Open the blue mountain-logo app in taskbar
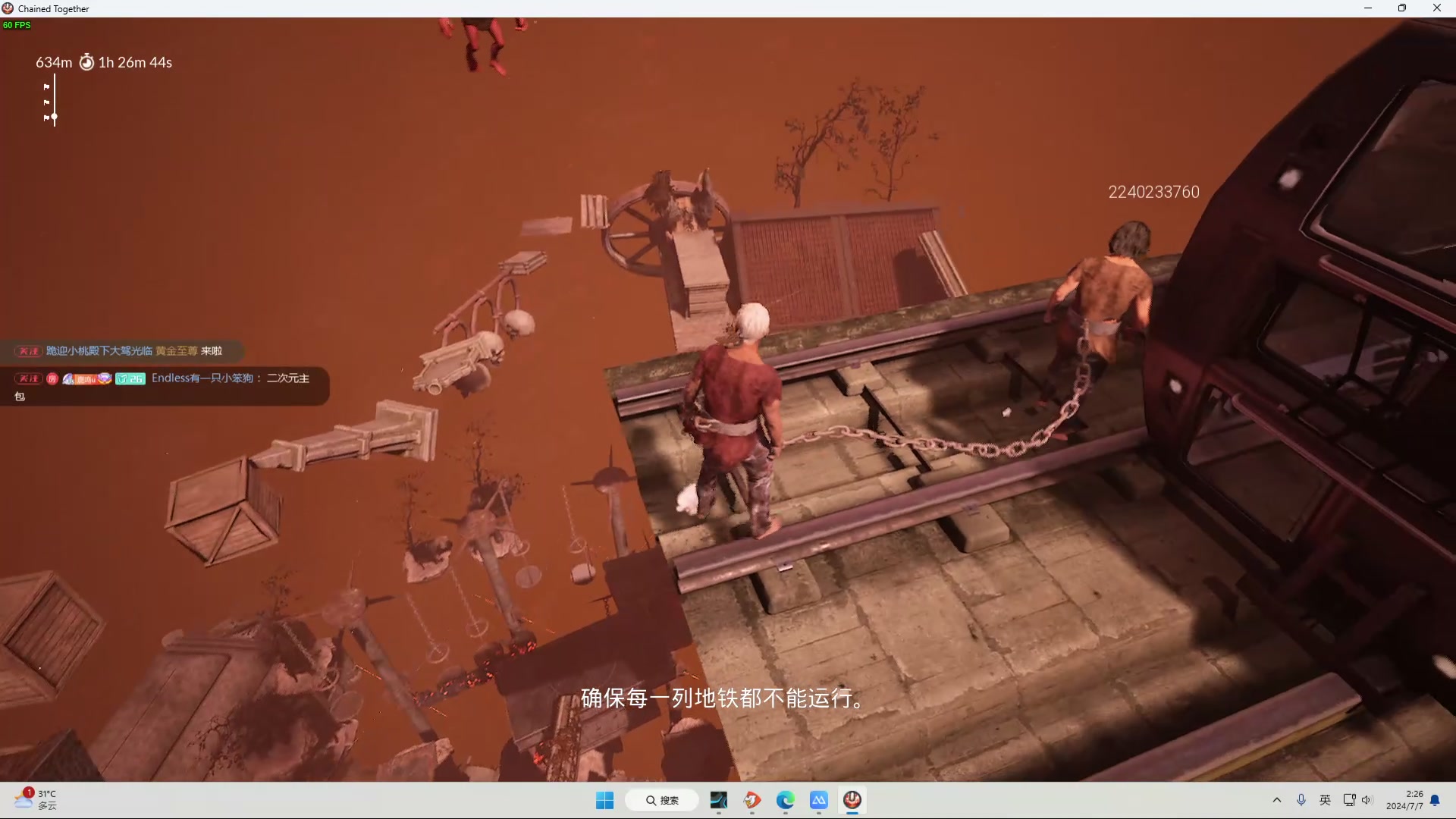The height and width of the screenshot is (819, 1456). click(x=818, y=800)
